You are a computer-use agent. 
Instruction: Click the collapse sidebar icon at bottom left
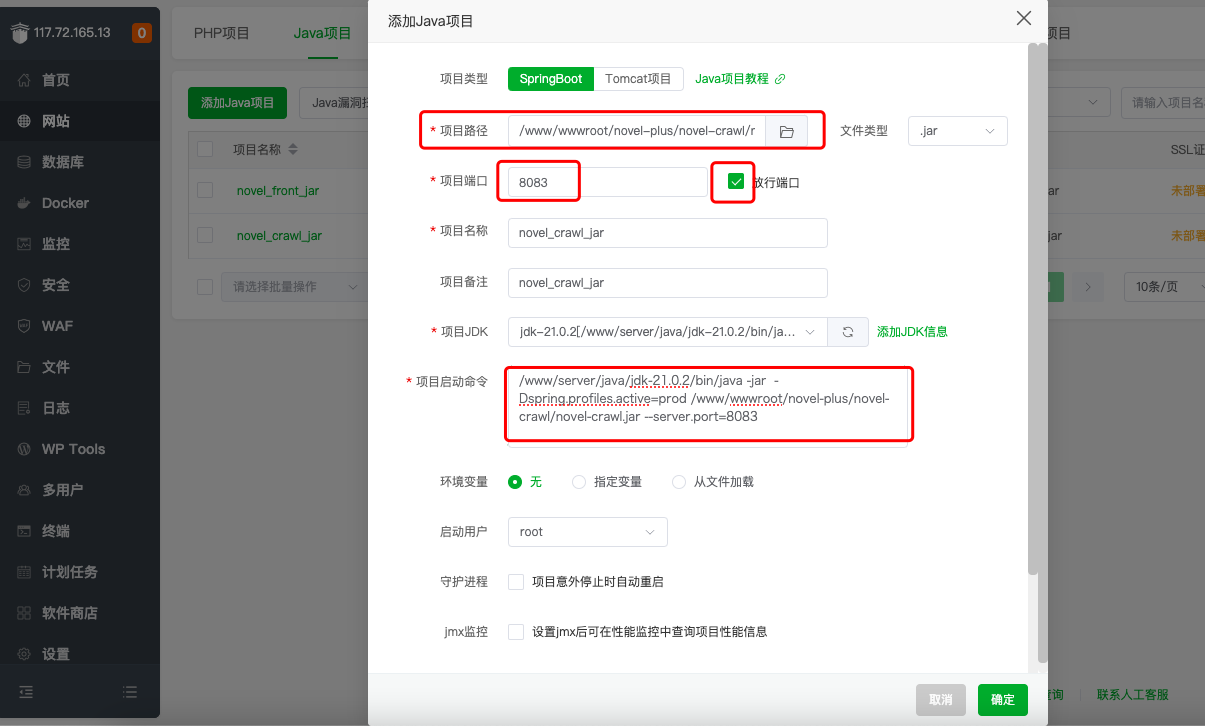click(x=26, y=691)
